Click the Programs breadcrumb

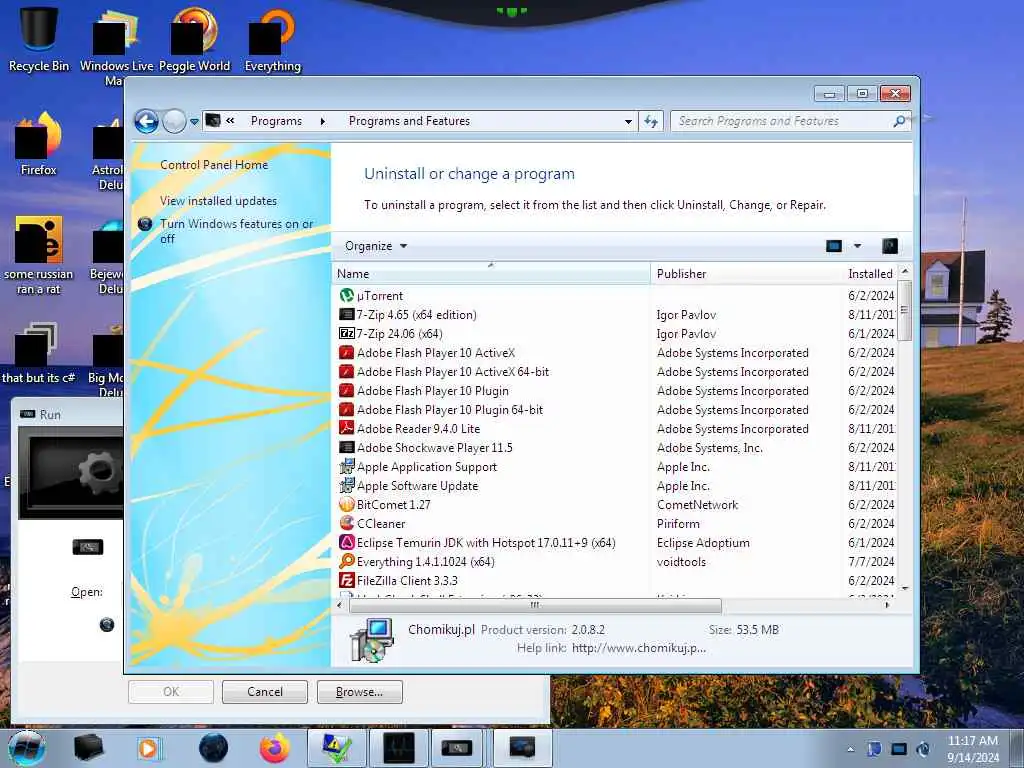(276, 121)
